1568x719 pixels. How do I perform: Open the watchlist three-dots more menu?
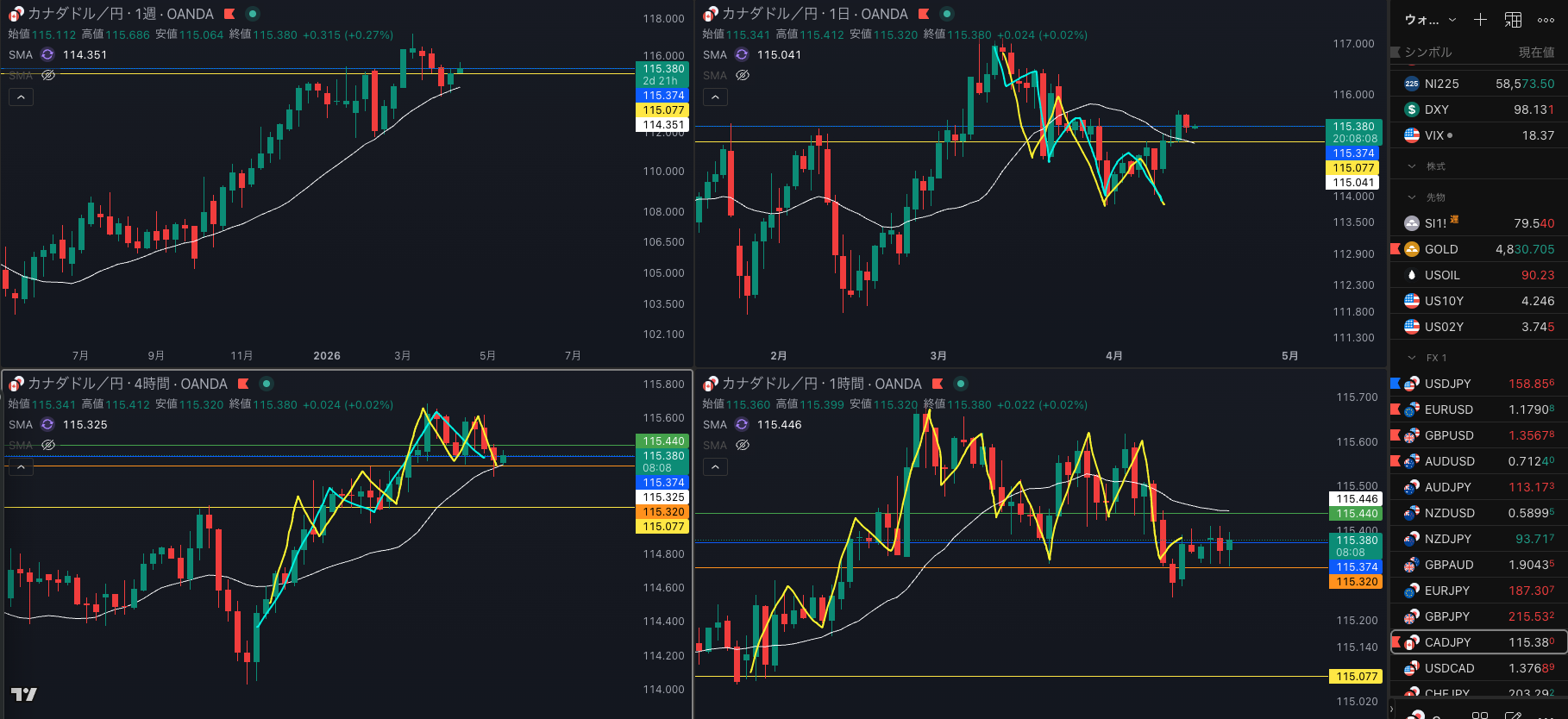click(1546, 20)
